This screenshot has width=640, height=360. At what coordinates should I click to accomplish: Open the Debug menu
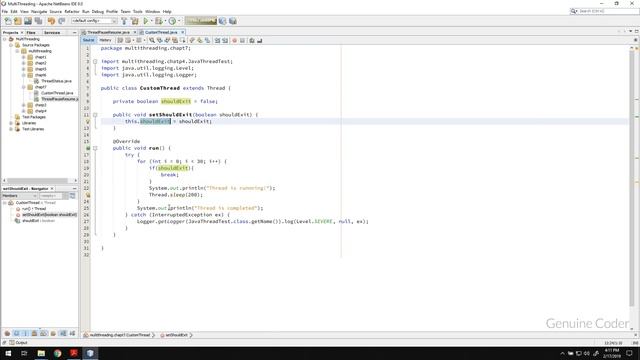98,11
